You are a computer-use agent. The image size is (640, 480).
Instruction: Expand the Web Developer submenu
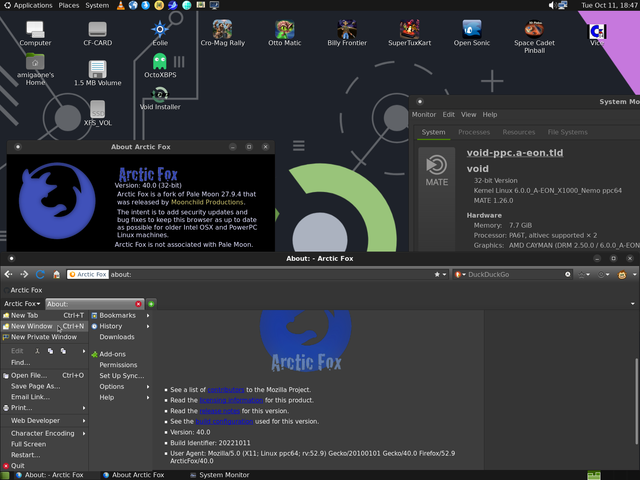coord(44,420)
